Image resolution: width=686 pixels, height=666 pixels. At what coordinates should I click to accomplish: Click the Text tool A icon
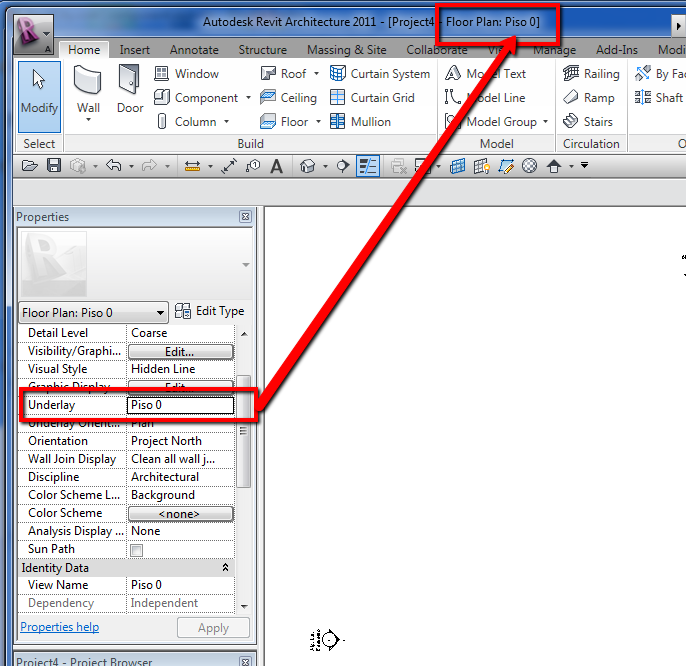coord(276,166)
